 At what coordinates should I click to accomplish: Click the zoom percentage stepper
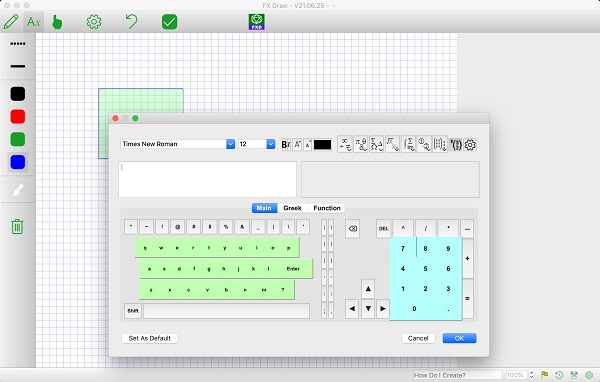tap(531, 375)
